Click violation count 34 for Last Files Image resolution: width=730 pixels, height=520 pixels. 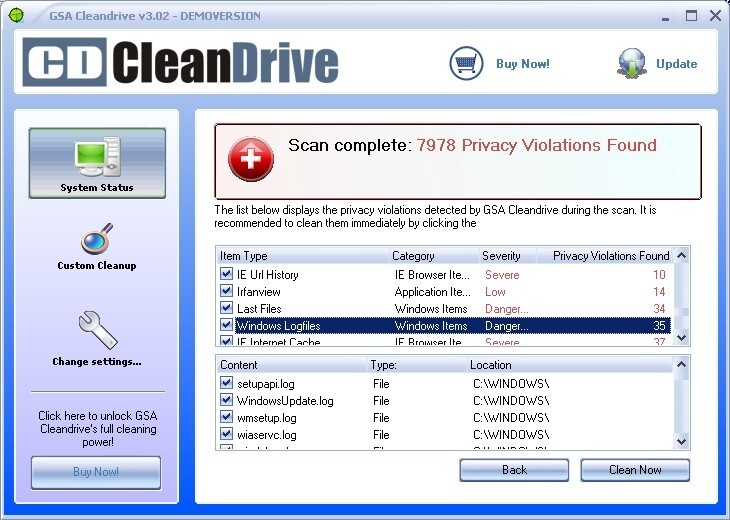coord(659,309)
